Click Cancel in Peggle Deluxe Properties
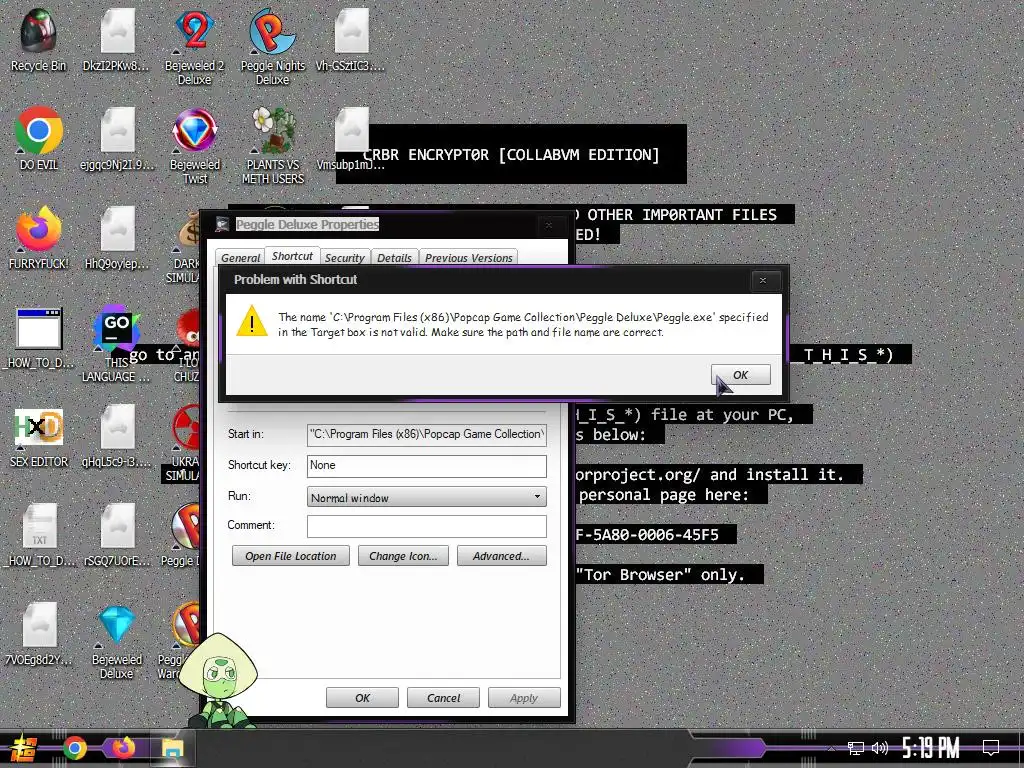Image resolution: width=1024 pixels, height=768 pixels. [443, 697]
